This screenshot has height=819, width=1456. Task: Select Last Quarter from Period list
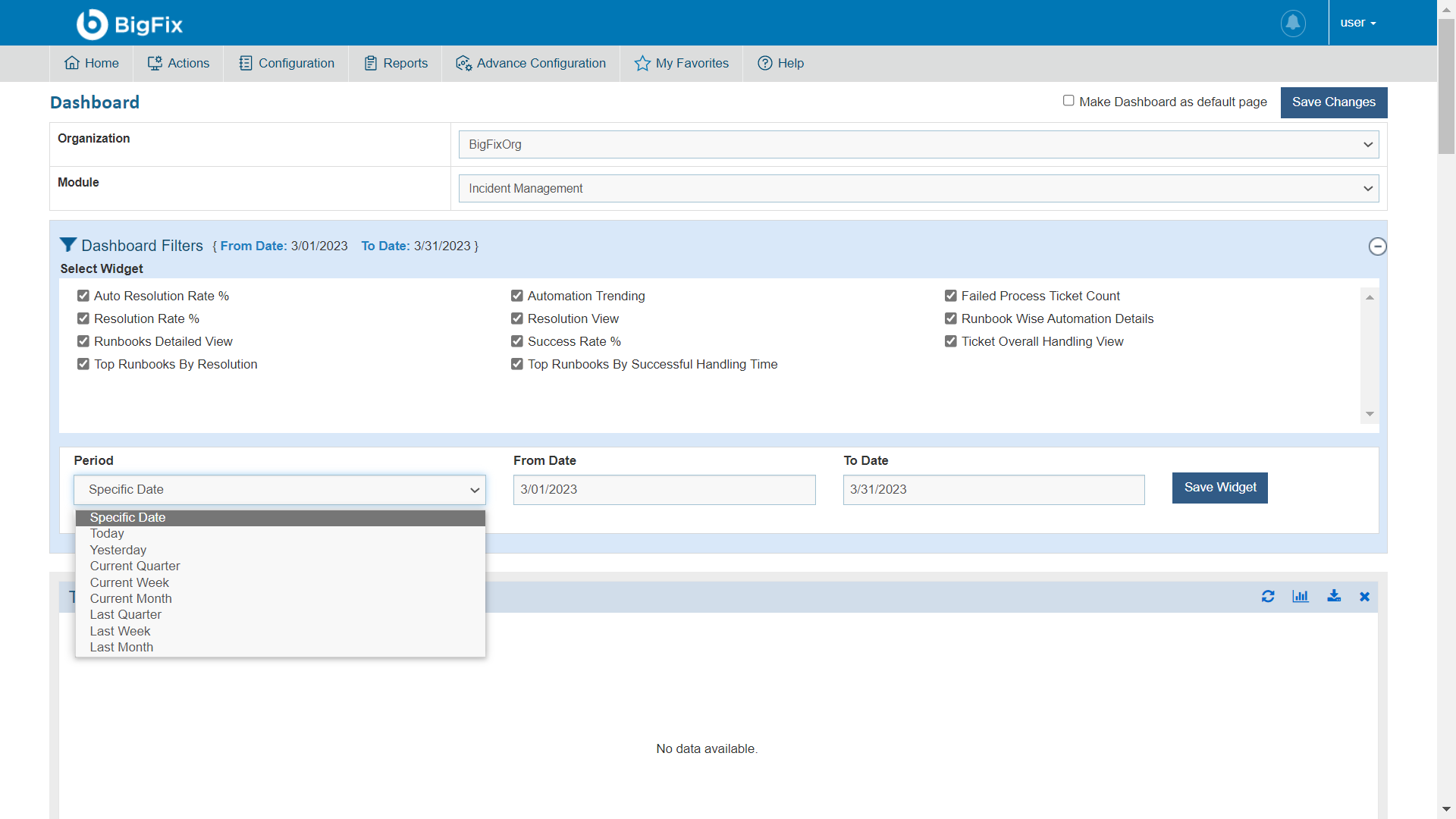(126, 615)
